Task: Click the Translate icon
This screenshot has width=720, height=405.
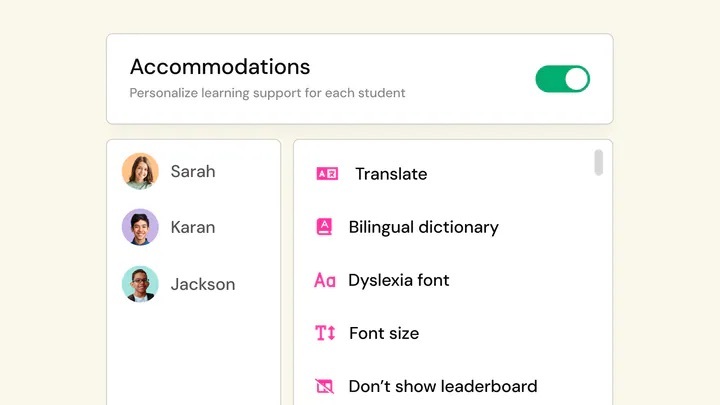Action: tap(327, 174)
